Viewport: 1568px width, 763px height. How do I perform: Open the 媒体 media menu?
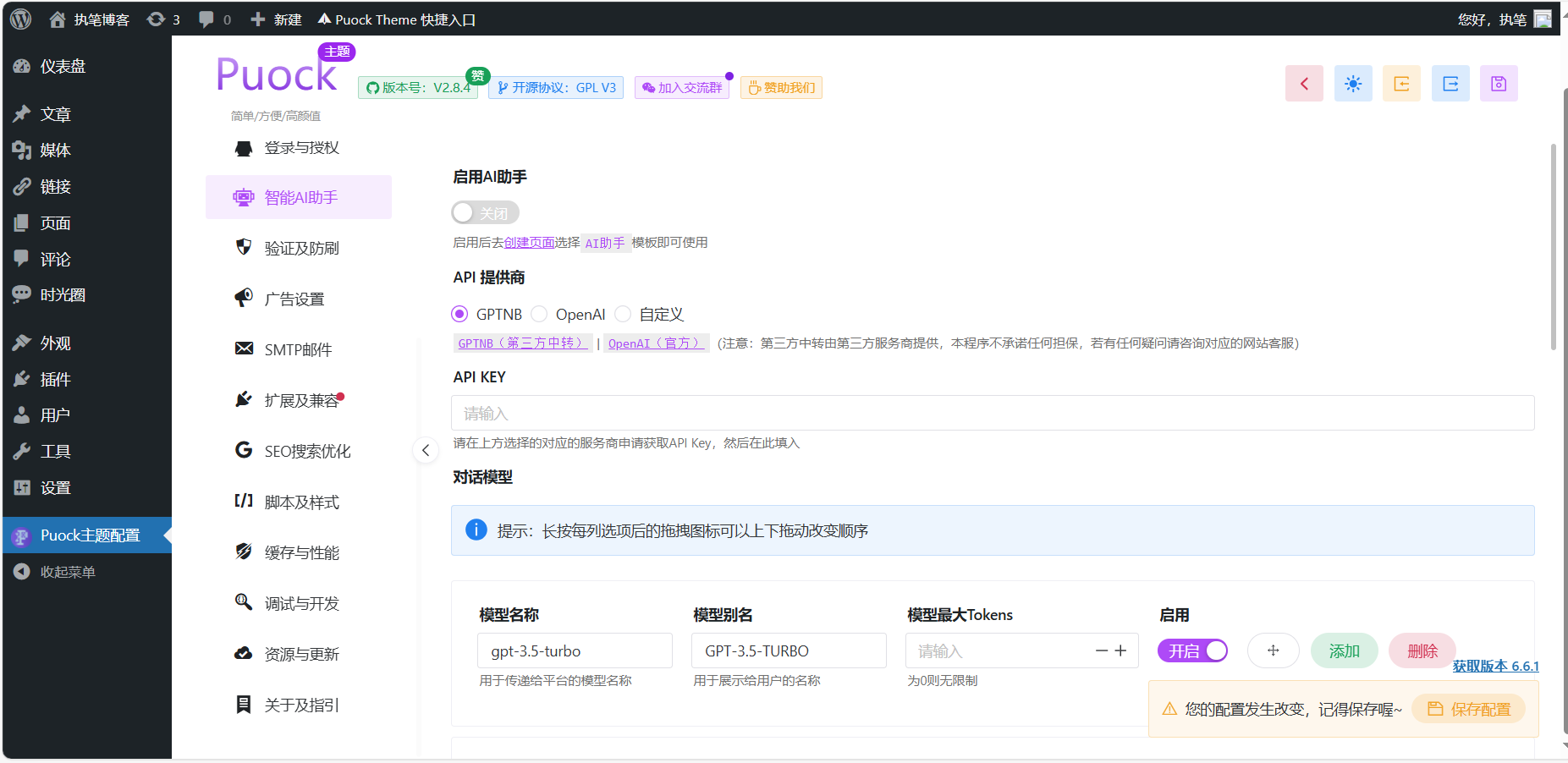pyautogui.click(x=87, y=151)
